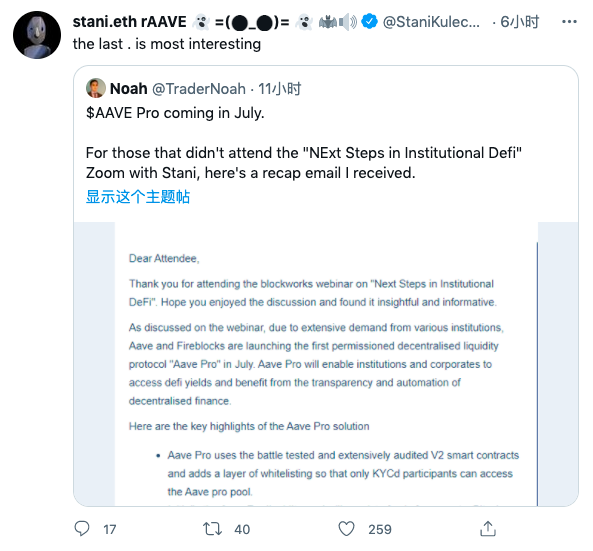Open the share upload icon
593x551 pixels.
(488, 528)
